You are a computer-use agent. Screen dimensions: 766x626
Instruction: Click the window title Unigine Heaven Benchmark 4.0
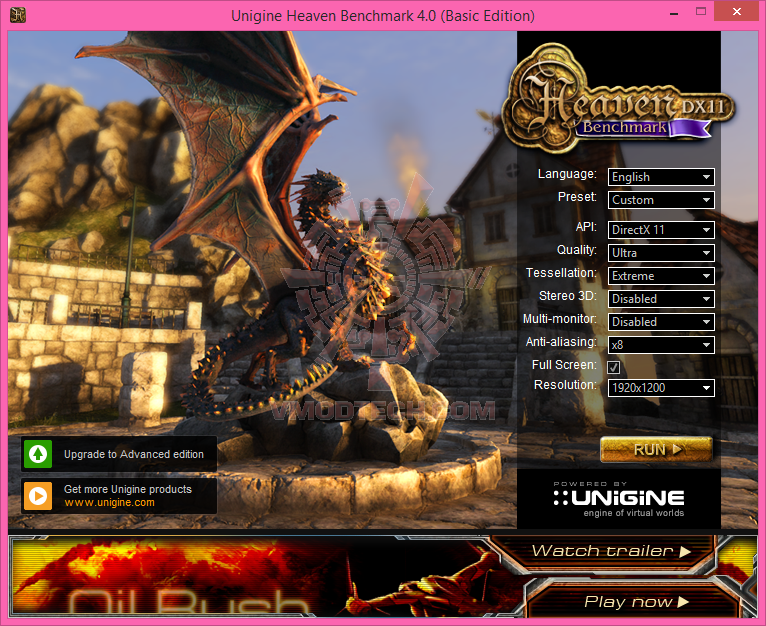pos(383,16)
